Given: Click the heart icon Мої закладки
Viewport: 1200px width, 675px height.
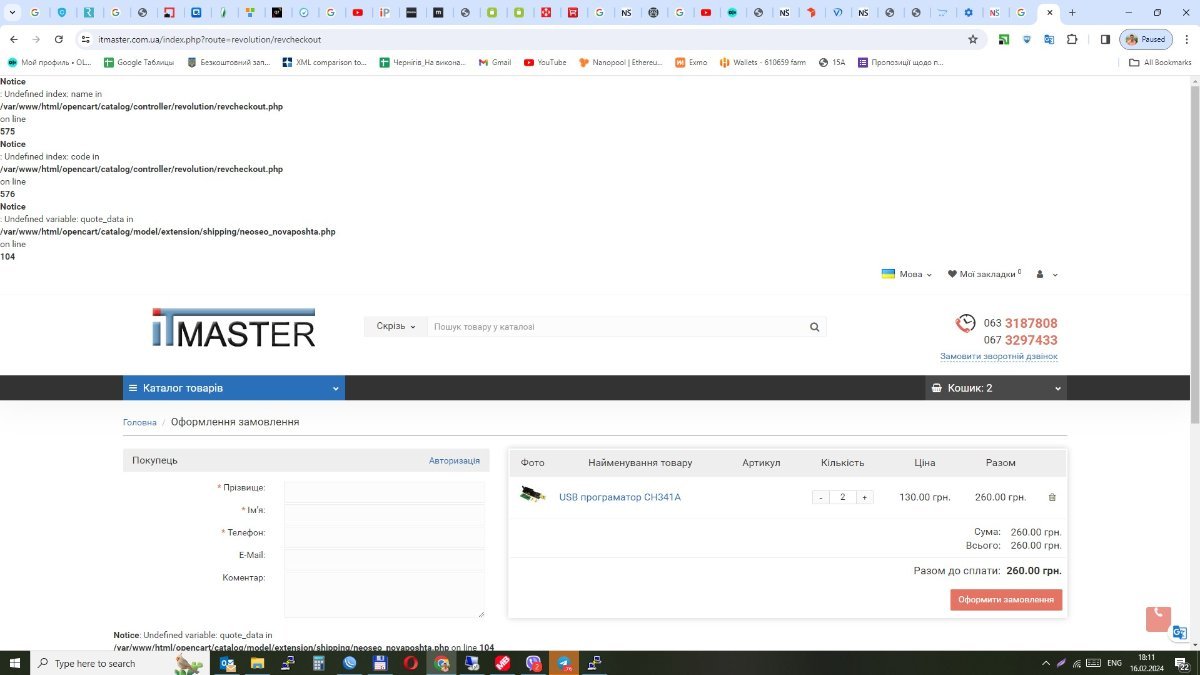Looking at the screenshot, I should pyautogui.click(x=952, y=274).
